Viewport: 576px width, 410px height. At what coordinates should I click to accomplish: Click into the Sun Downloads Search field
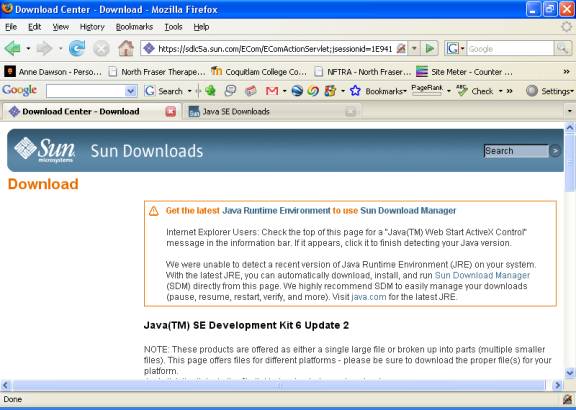[516, 151]
